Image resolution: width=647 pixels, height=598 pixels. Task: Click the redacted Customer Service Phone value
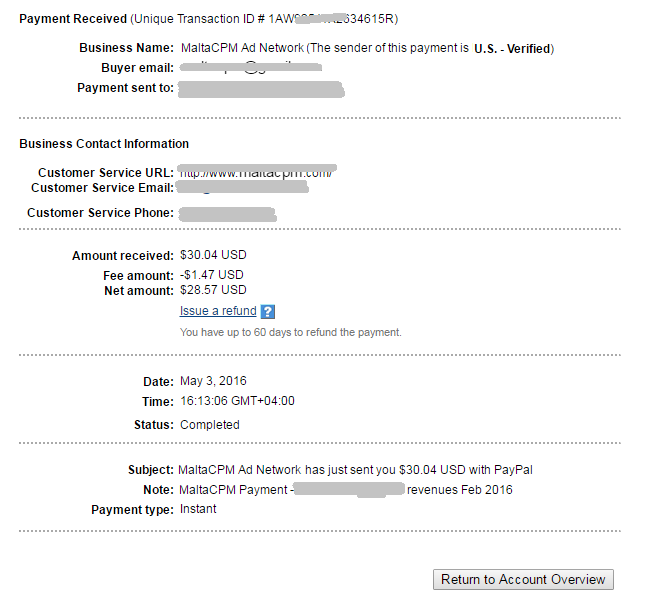pos(227,214)
